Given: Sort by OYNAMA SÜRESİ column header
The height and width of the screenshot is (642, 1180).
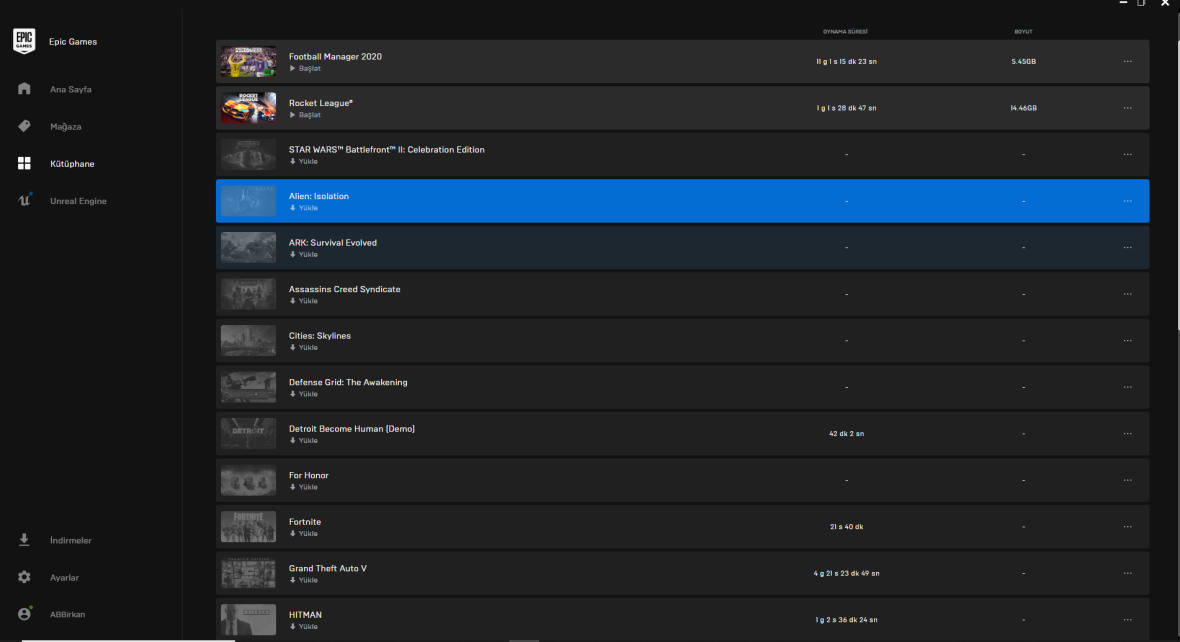Looking at the screenshot, I should click(x=845, y=32).
